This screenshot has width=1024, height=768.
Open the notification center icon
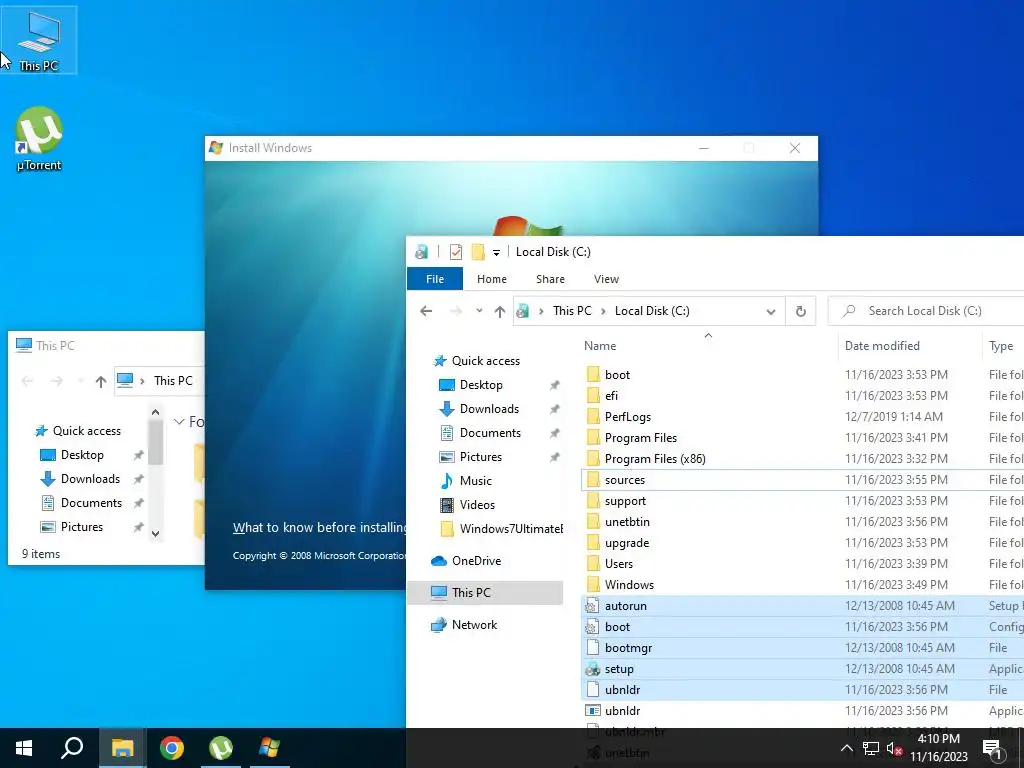coord(992,749)
